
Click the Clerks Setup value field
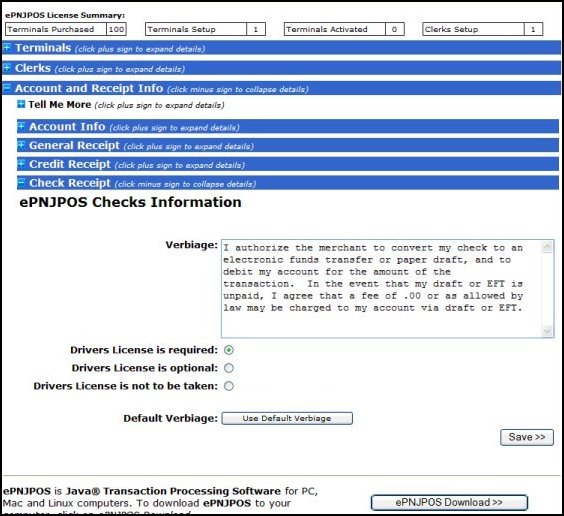533,29
